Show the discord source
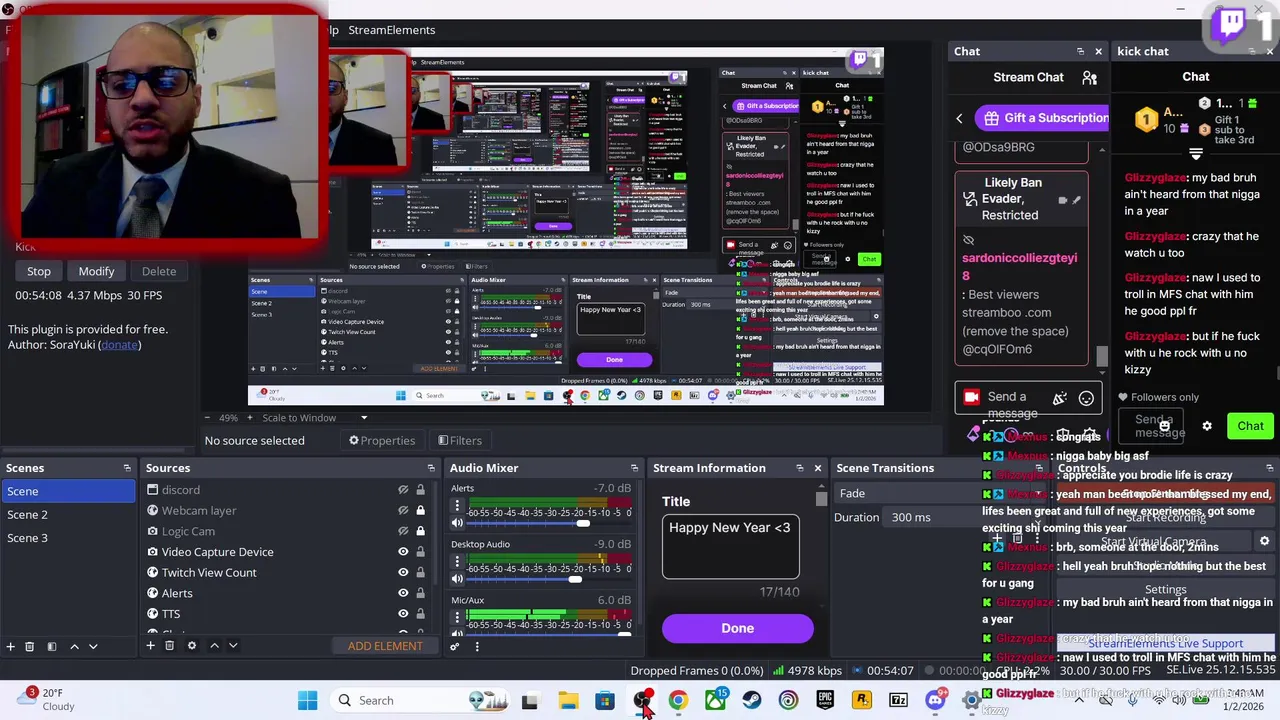The width and height of the screenshot is (1280, 720). [403, 490]
